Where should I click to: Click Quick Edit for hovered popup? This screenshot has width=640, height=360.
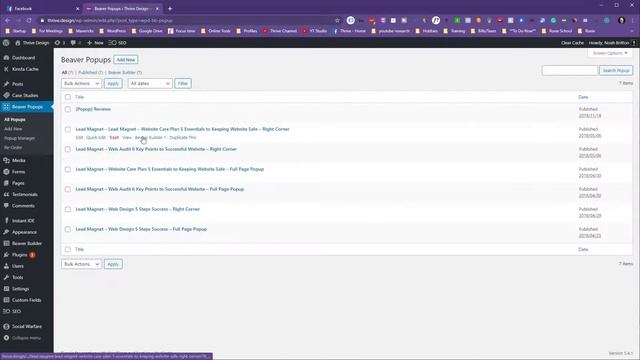pyautogui.click(x=96, y=138)
